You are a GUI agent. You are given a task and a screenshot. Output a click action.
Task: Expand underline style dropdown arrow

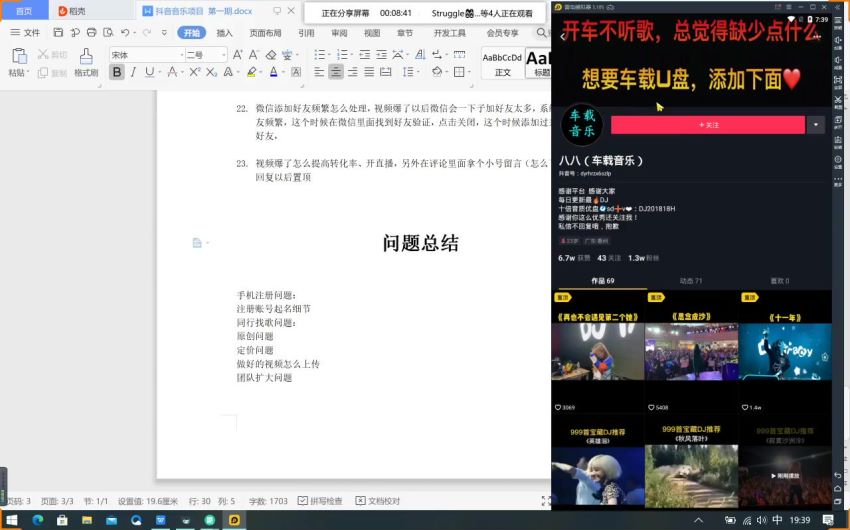click(160, 72)
